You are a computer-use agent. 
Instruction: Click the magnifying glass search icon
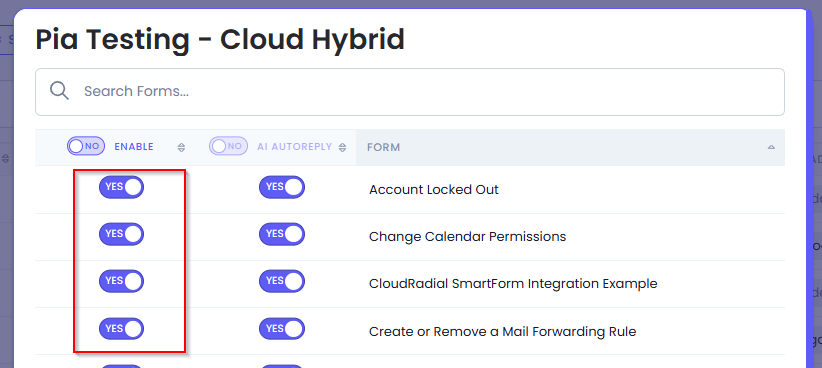tap(59, 91)
